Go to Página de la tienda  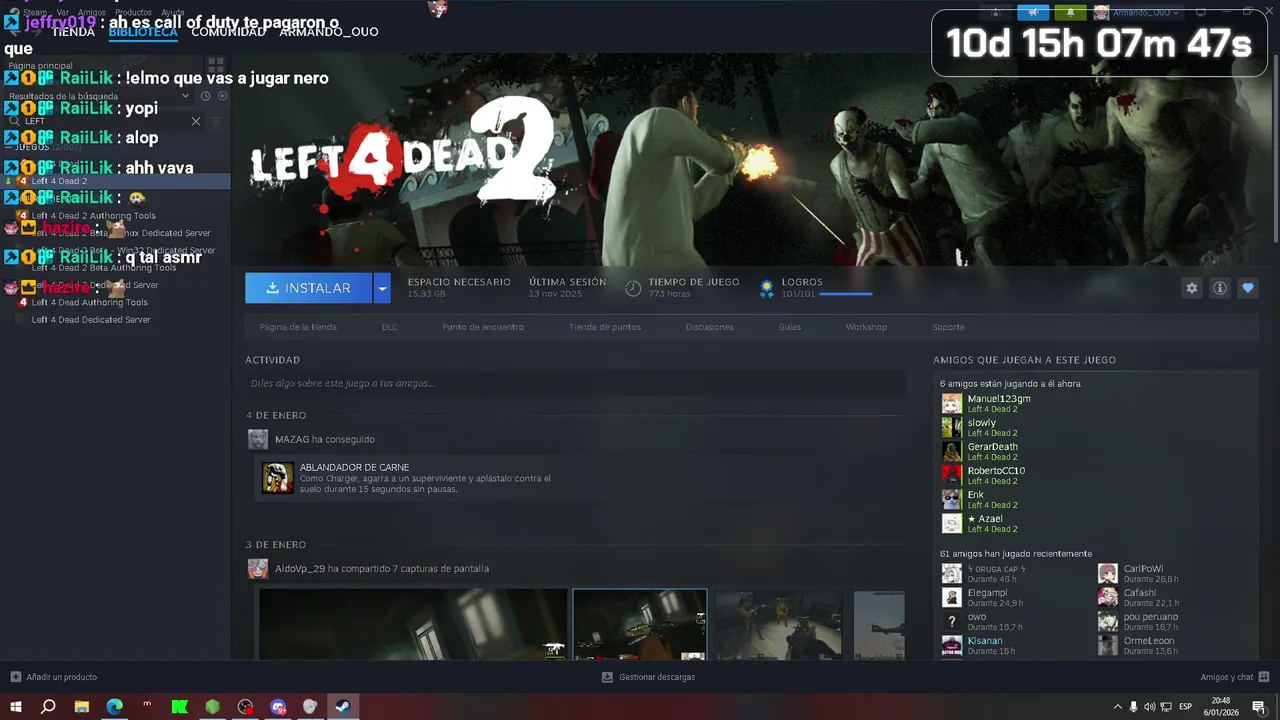tap(298, 327)
